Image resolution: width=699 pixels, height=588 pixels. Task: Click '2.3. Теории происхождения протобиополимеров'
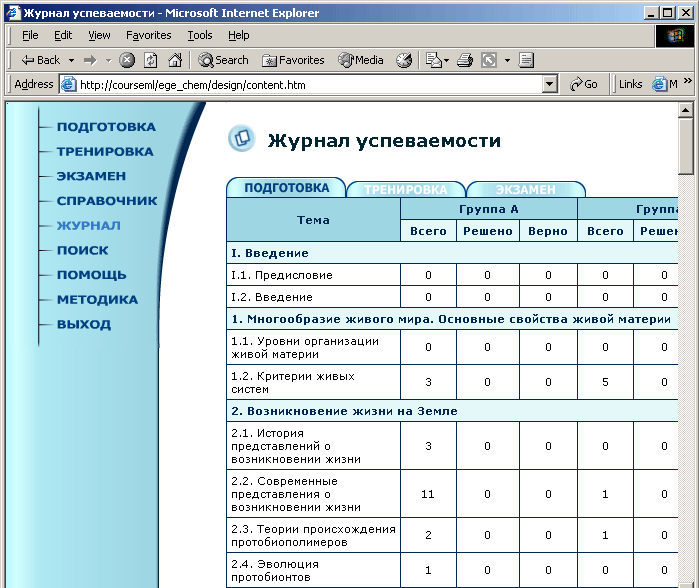313,536
